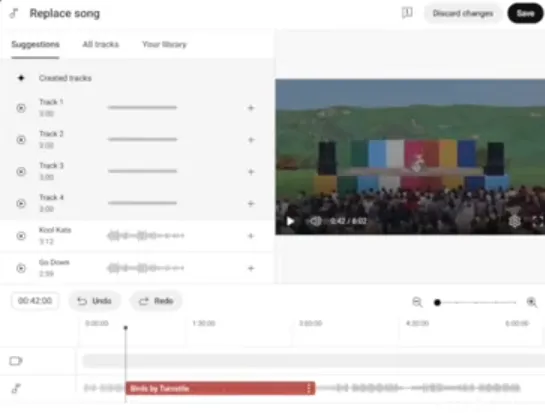Preview Track 2 with its play icon
Image resolution: width=545 pixels, height=413 pixels.
pos(21,140)
